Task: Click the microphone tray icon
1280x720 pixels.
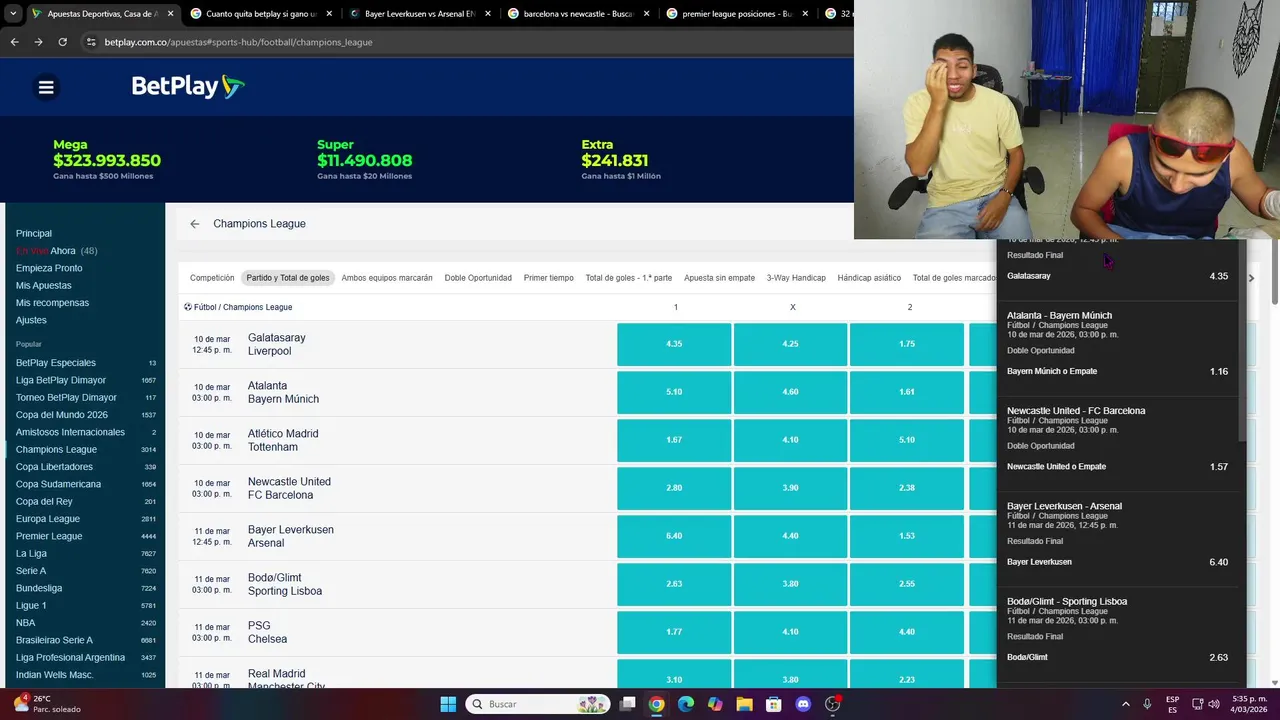Action: coord(1147,704)
